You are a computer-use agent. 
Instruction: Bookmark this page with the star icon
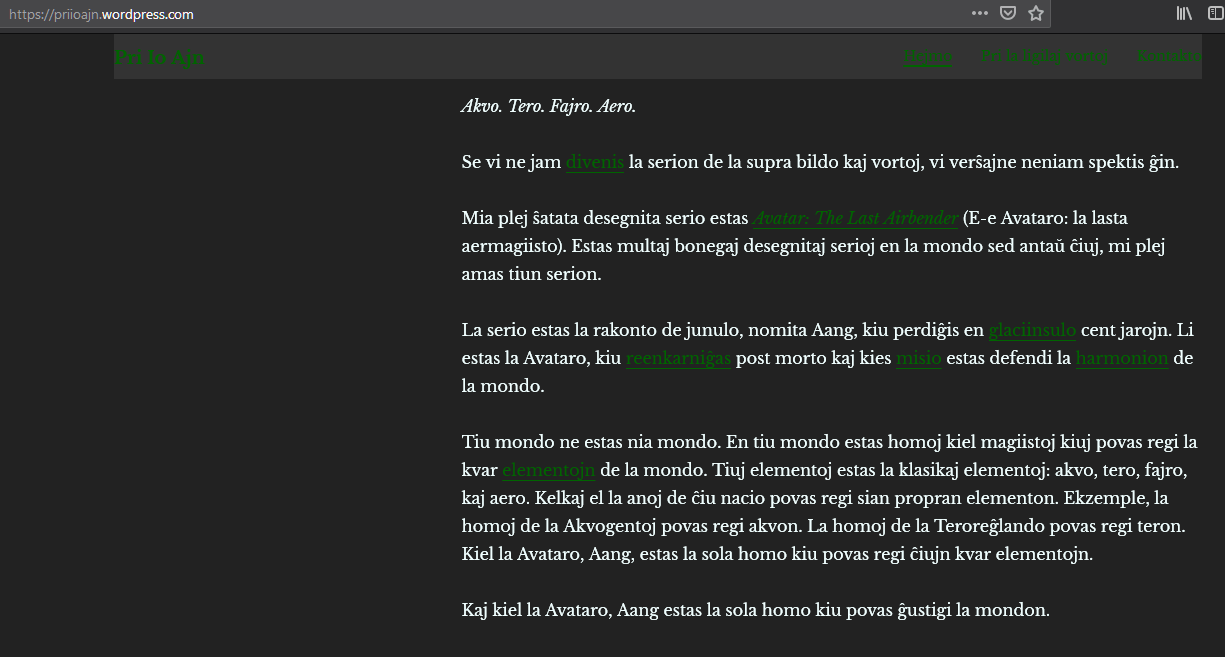click(1036, 13)
